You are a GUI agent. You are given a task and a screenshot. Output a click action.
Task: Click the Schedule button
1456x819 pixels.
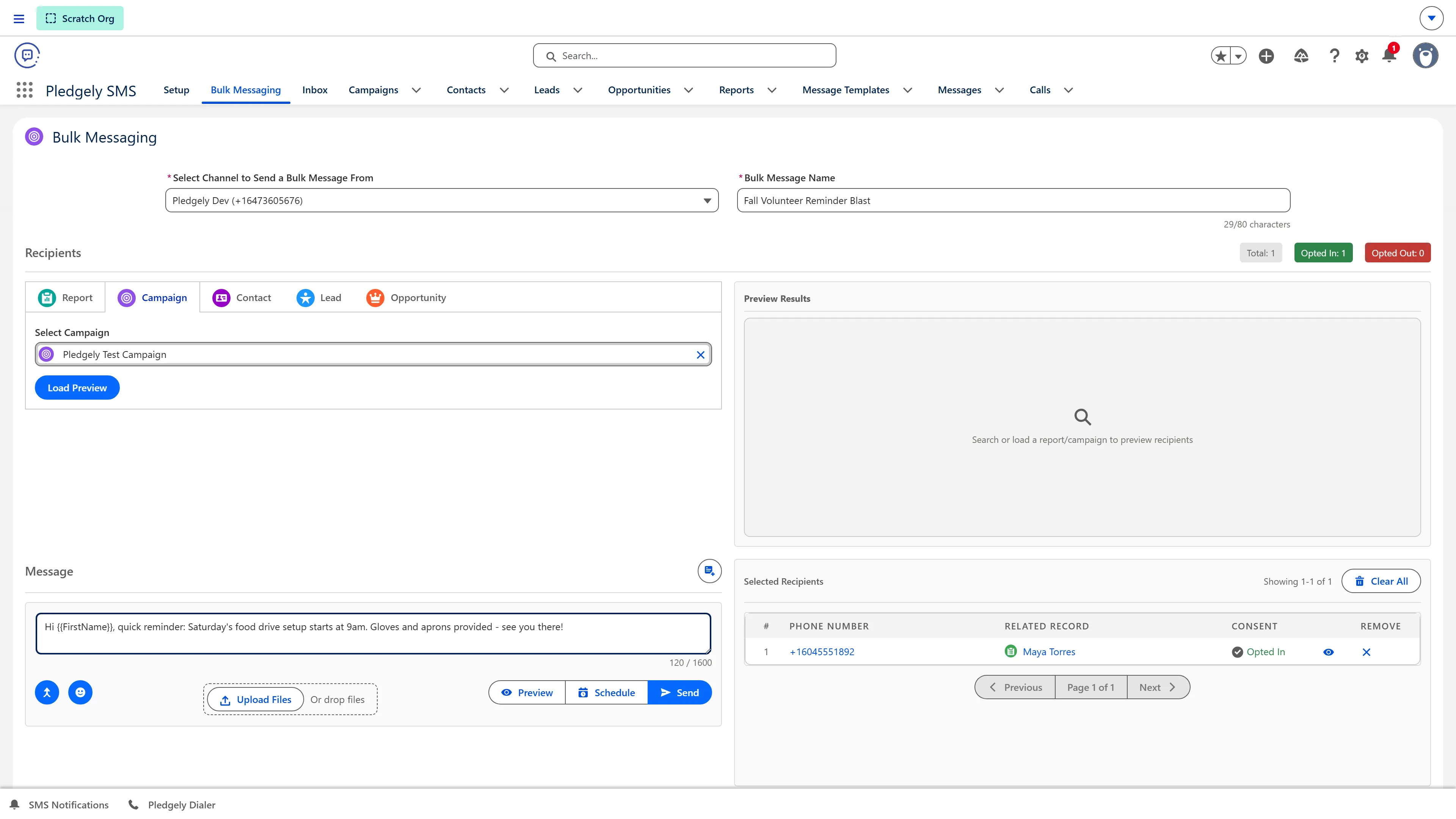tap(607, 693)
